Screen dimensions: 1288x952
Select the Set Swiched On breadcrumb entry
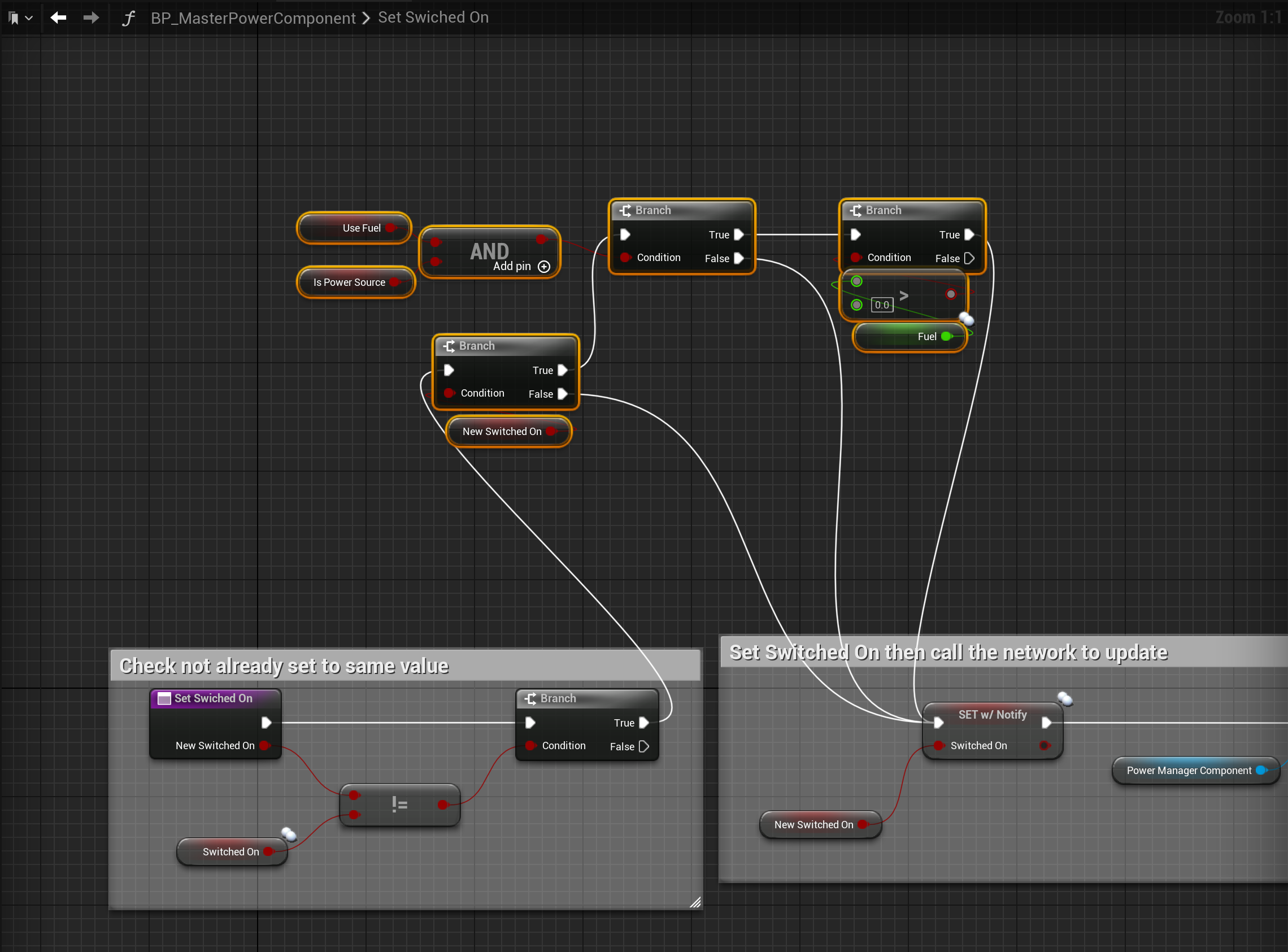(x=433, y=17)
